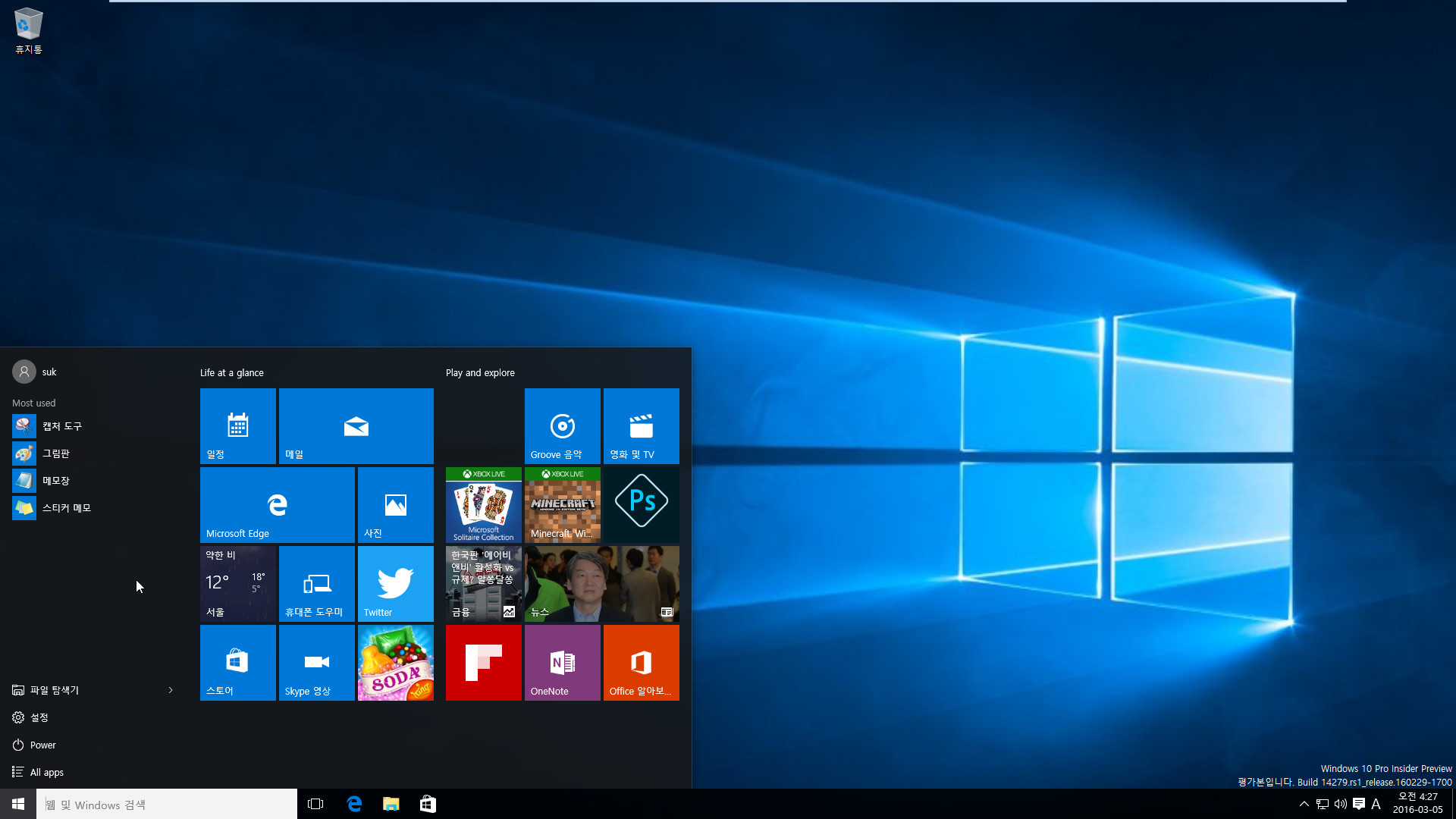Open OneNote app tile
The height and width of the screenshot is (819, 1456).
pos(560,662)
